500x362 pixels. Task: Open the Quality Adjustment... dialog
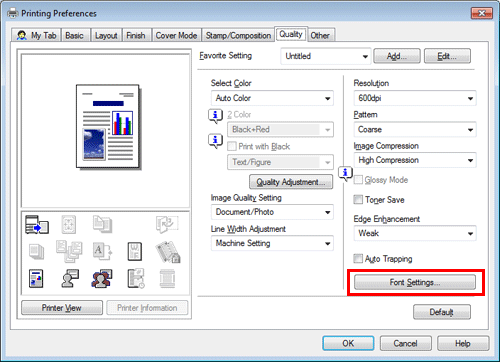(291, 182)
